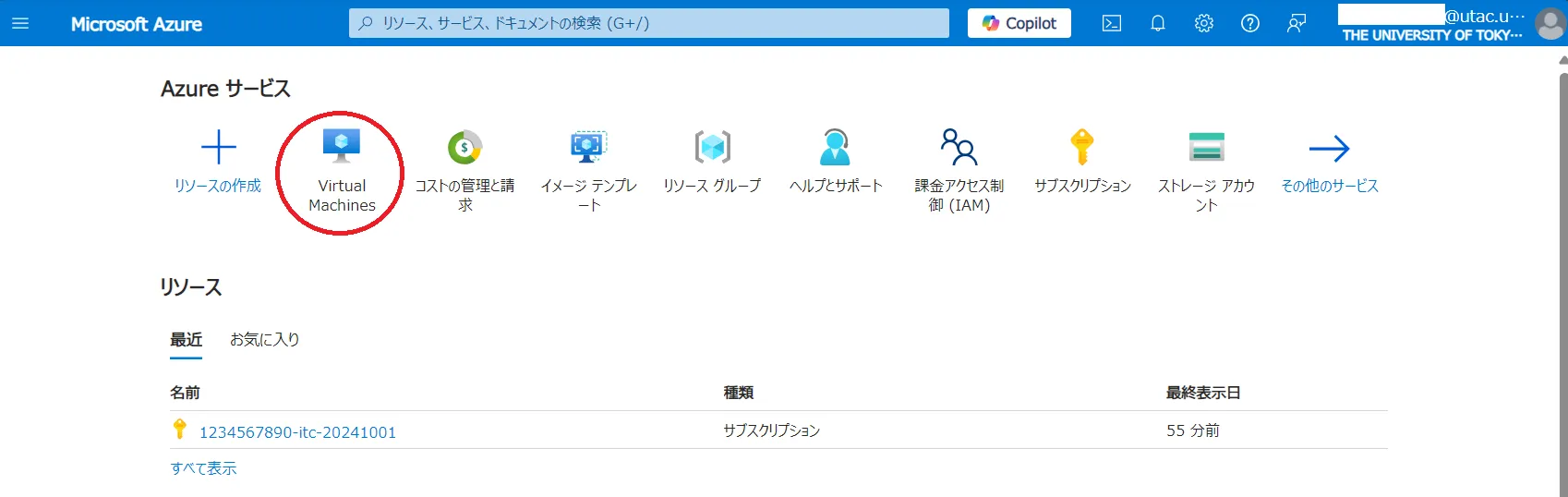Viewport: 1568px width, 497px height.
Task: Open the help question mark menu
Action: [x=1250, y=23]
